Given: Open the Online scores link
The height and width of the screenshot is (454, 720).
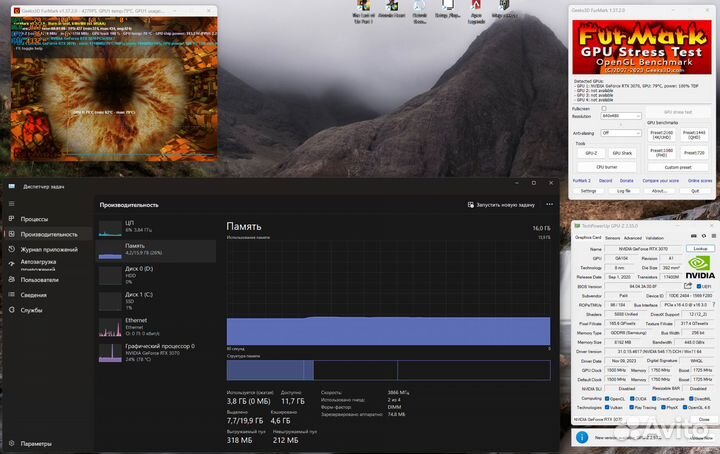Looking at the screenshot, I should pyautogui.click(x=700, y=180).
